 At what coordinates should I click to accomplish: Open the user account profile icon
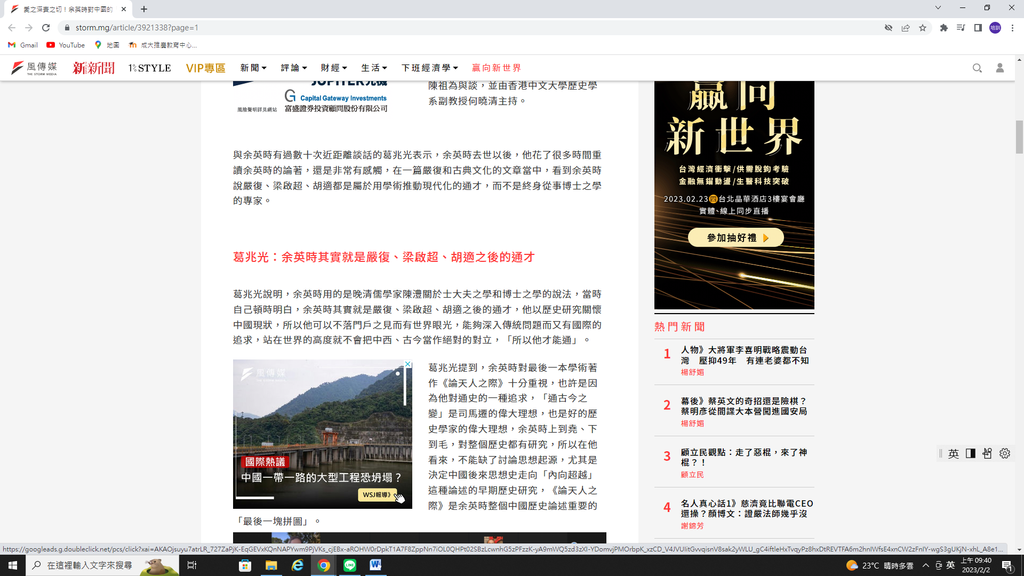pyautogui.click(x=999, y=68)
